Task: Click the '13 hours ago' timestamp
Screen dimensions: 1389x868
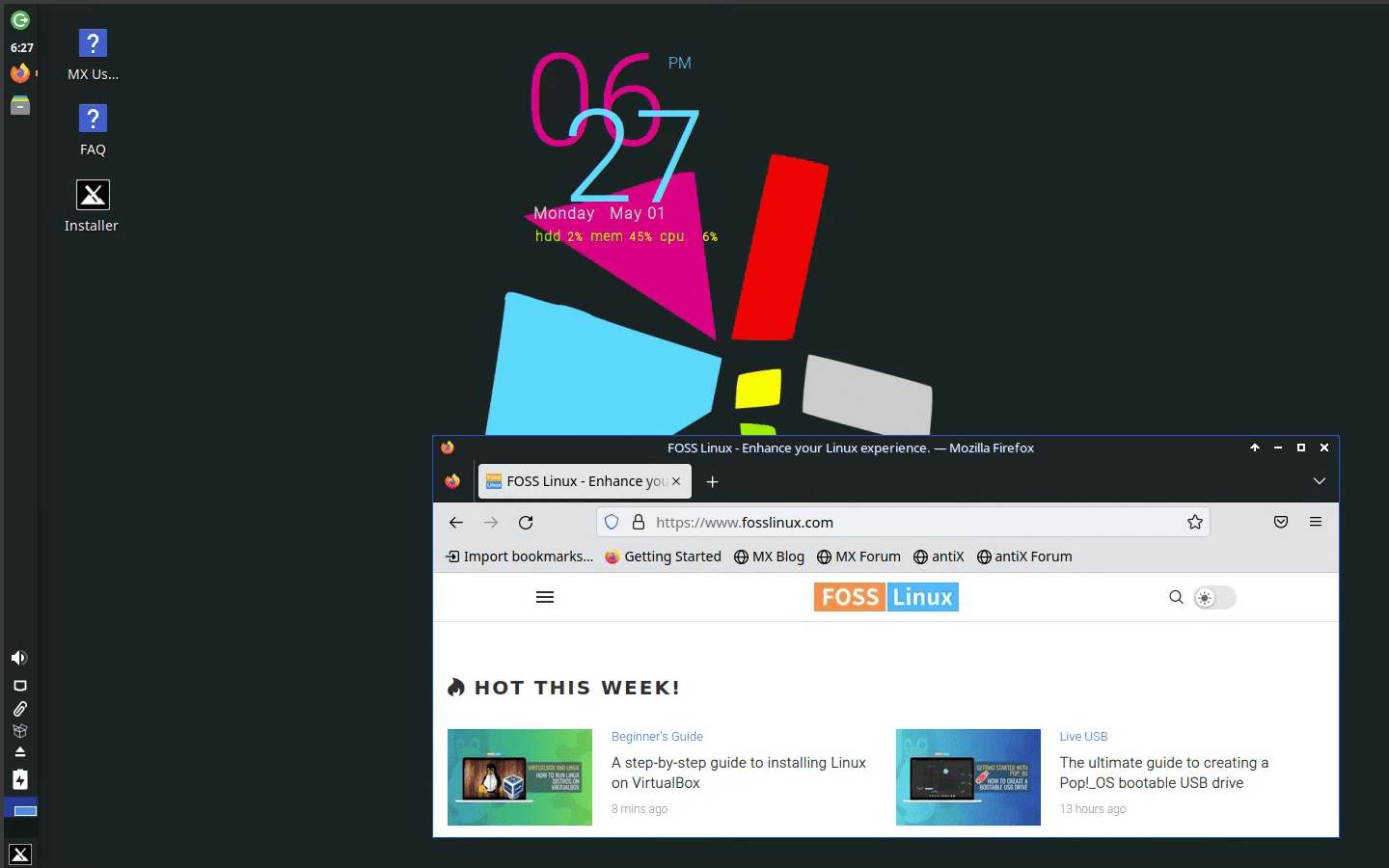Action: [1093, 809]
